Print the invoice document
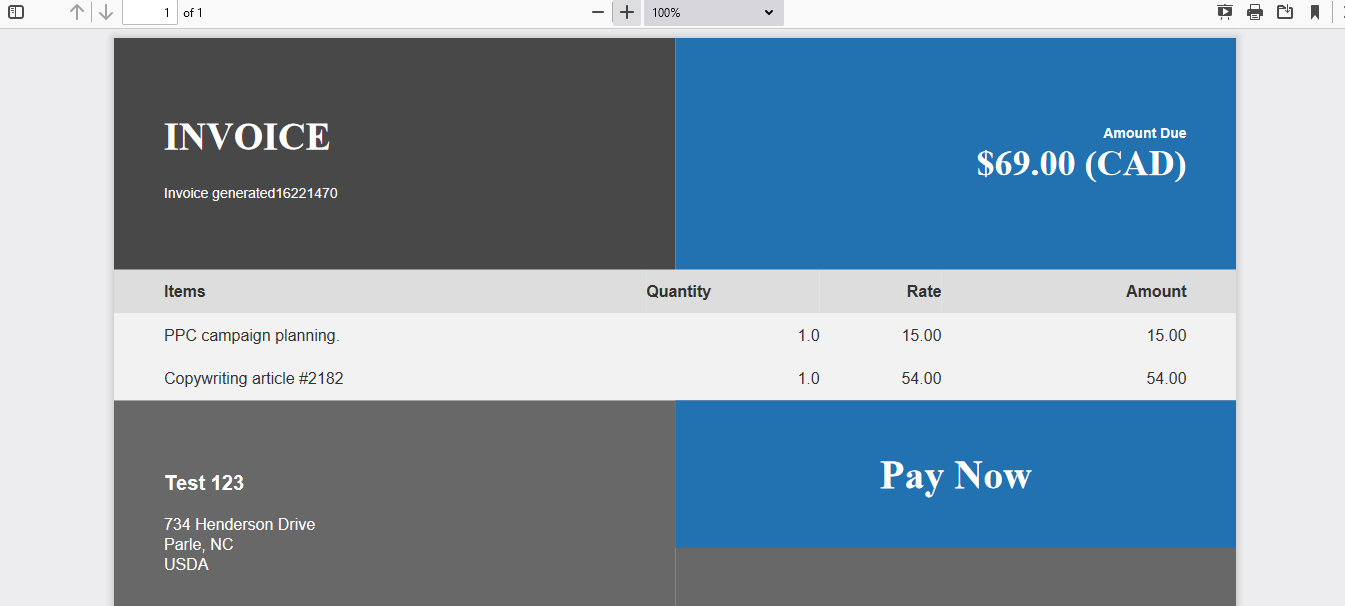 tap(1255, 12)
